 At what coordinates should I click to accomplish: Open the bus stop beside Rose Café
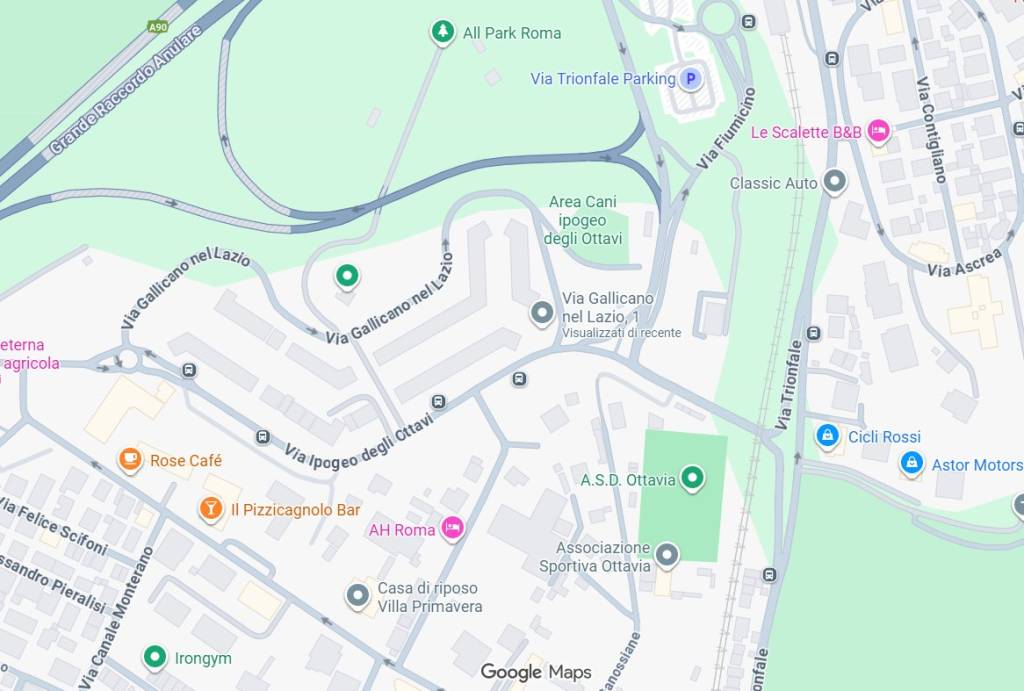point(263,437)
